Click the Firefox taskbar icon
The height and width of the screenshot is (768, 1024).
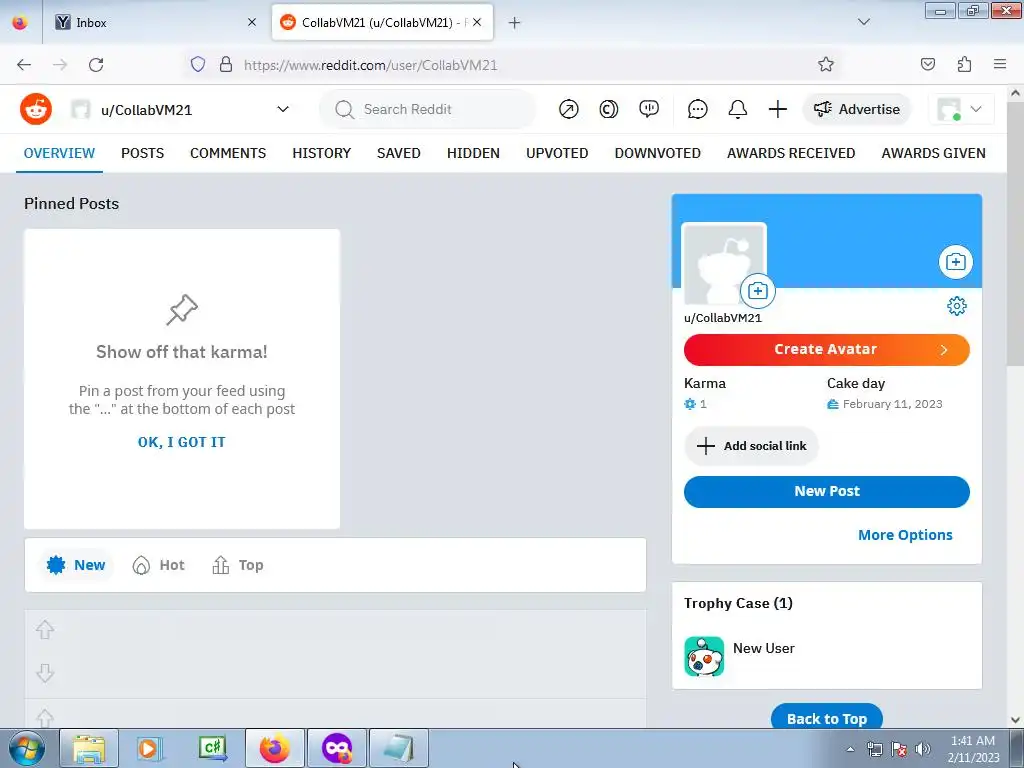[274, 748]
